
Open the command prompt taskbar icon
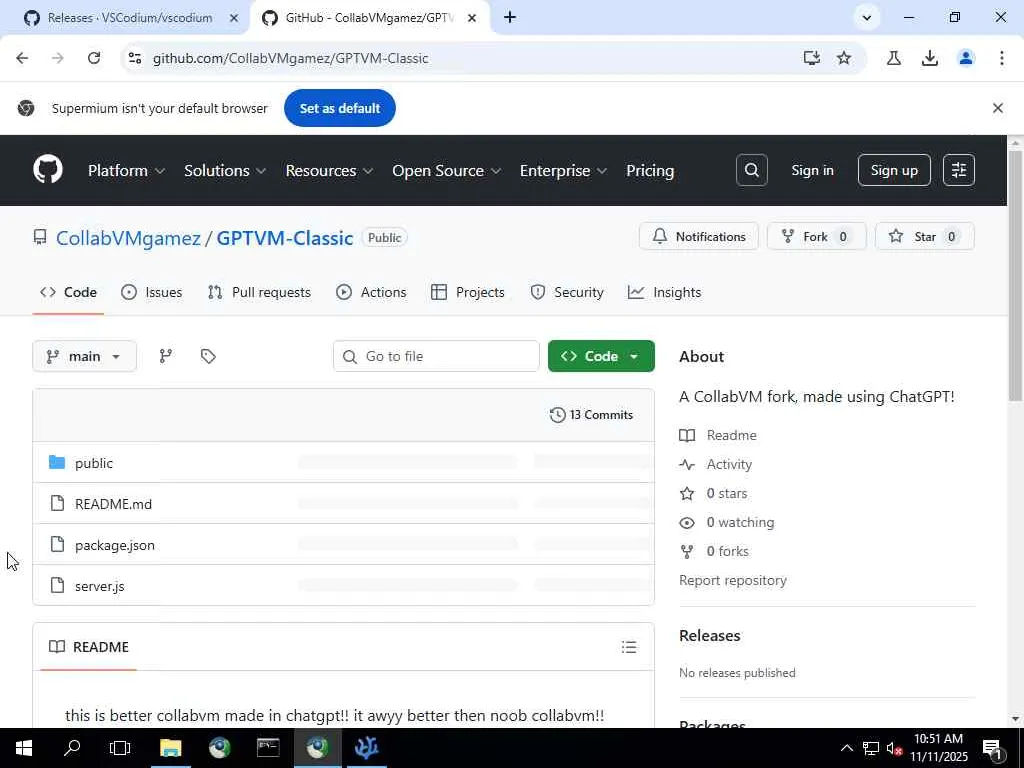(x=268, y=748)
